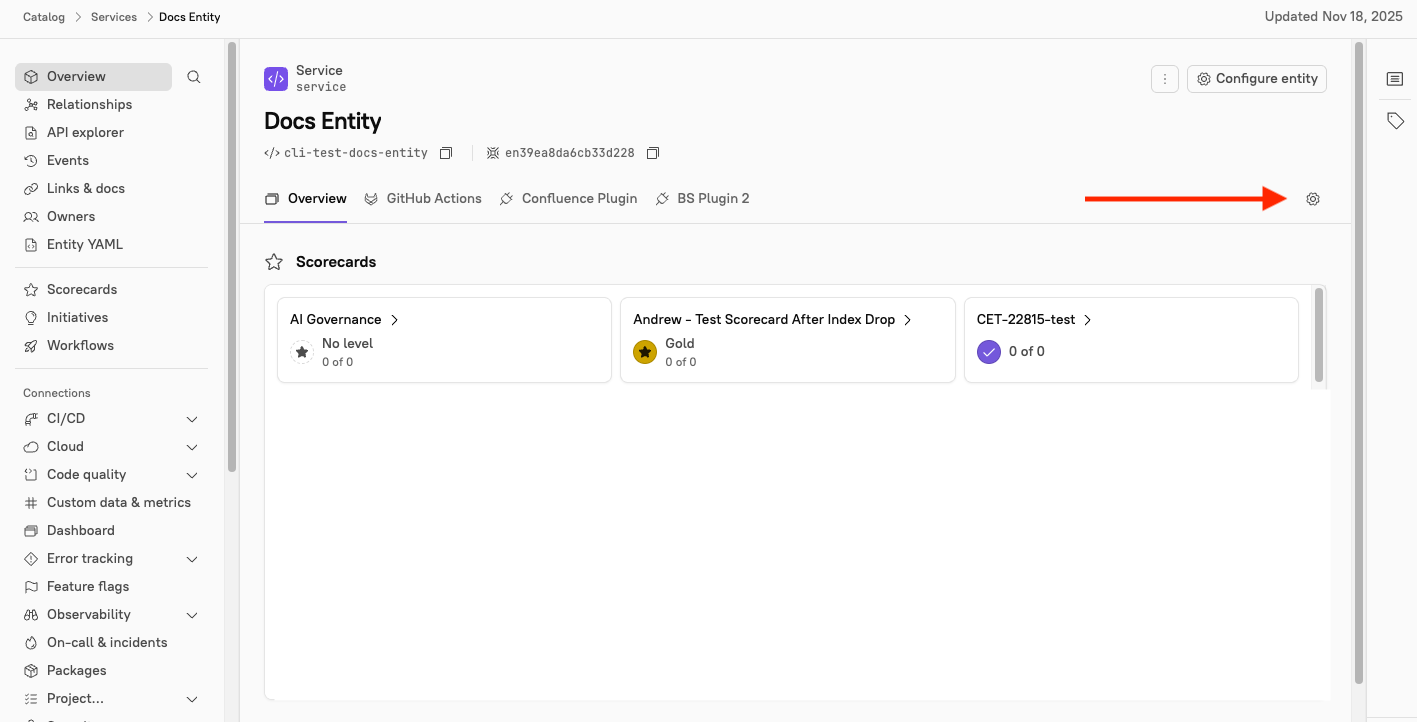
Task: Click the No level star icon
Action: click(x=302, y=352)
